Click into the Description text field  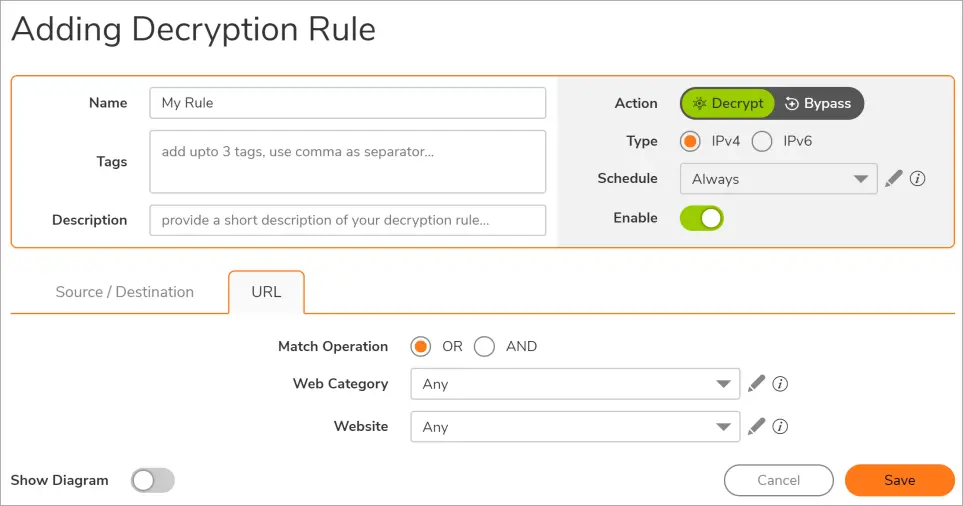(348, 220)
